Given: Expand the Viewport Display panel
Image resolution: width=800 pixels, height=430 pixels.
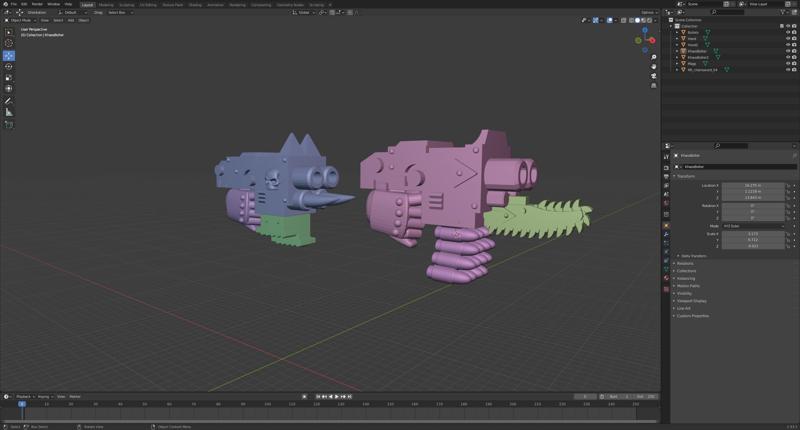Looking at the screenshot, I should (692, 300).
